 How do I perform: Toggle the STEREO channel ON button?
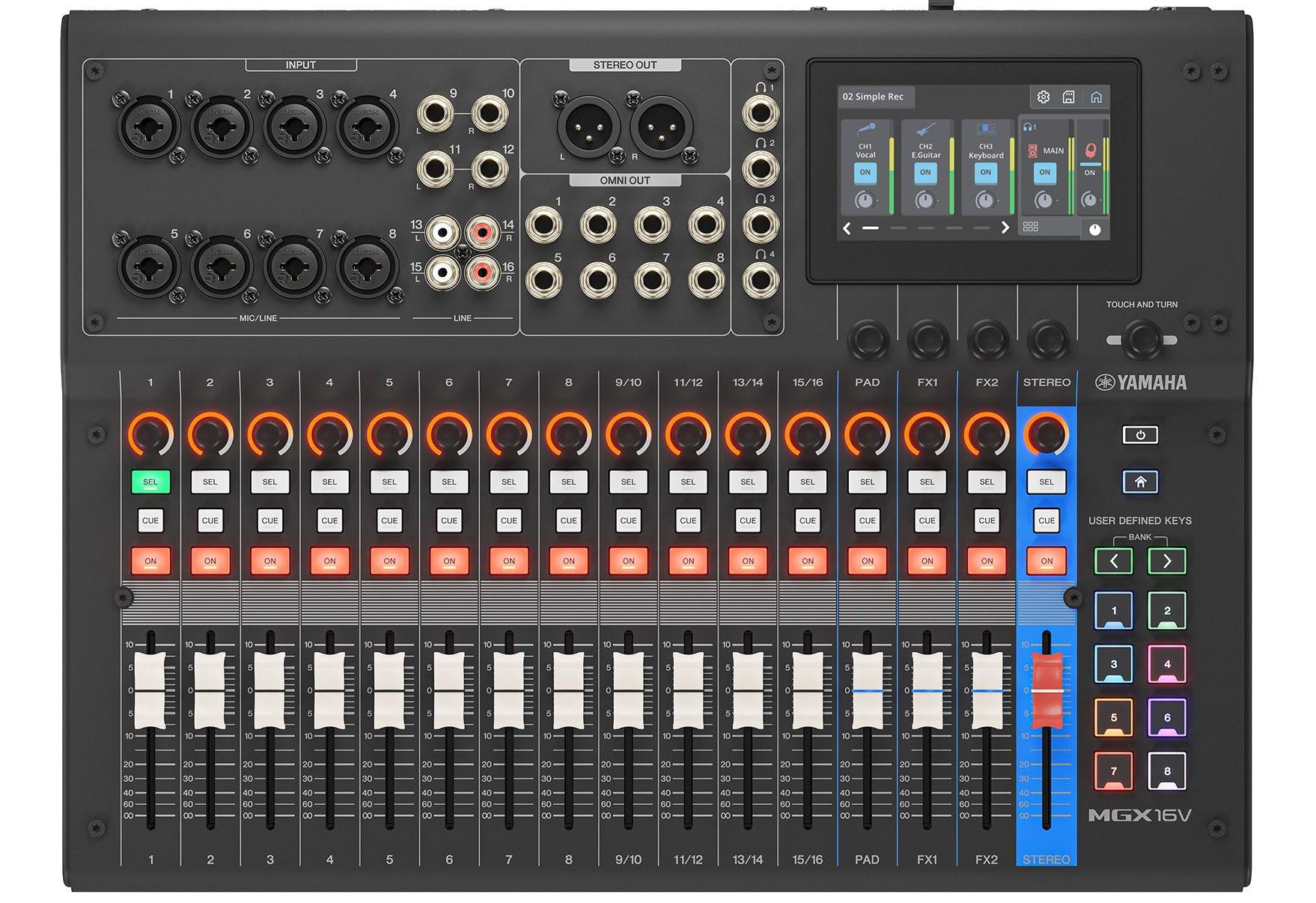1047,561
